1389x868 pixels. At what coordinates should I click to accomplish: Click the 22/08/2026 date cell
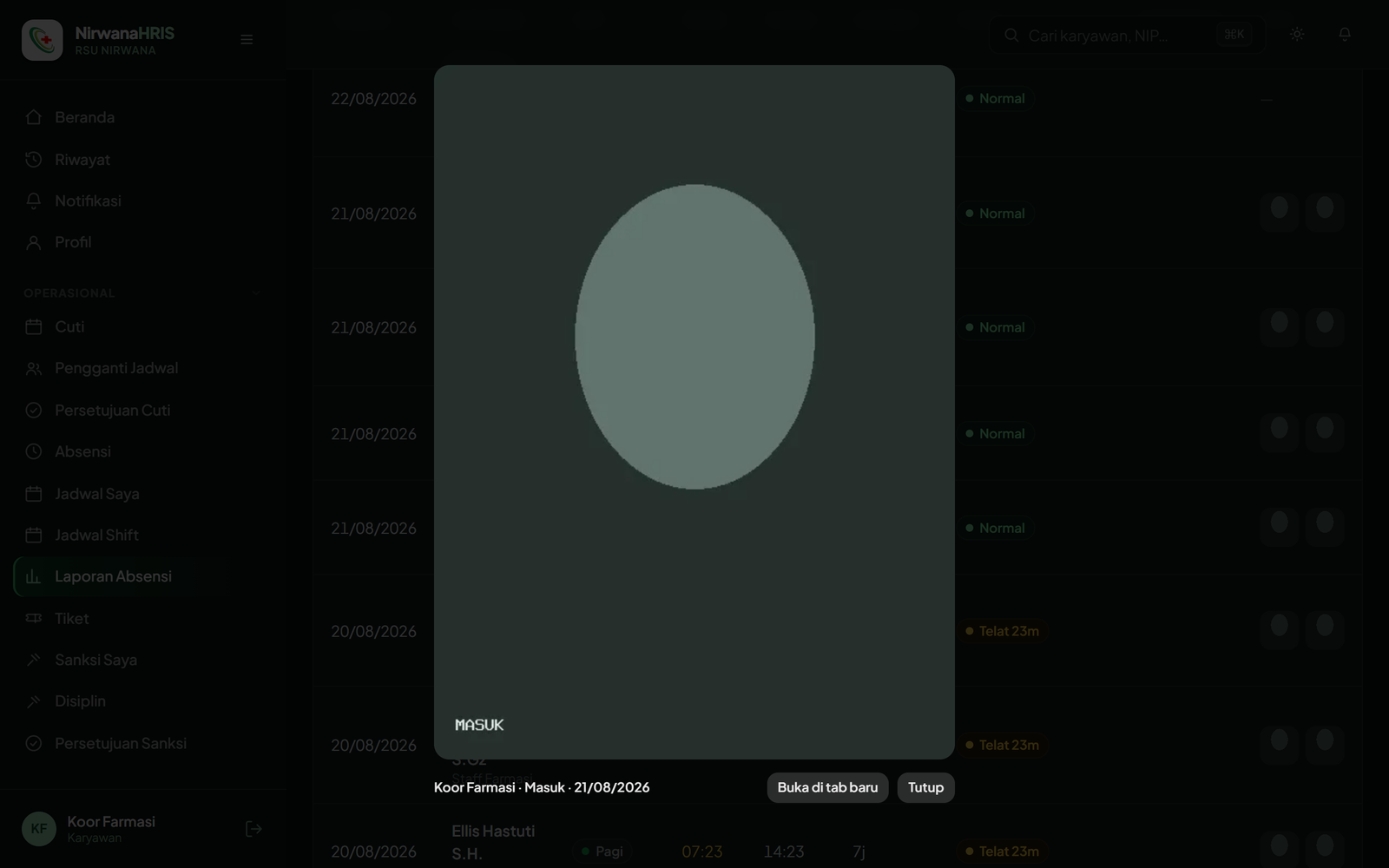(x=373, y=99)
